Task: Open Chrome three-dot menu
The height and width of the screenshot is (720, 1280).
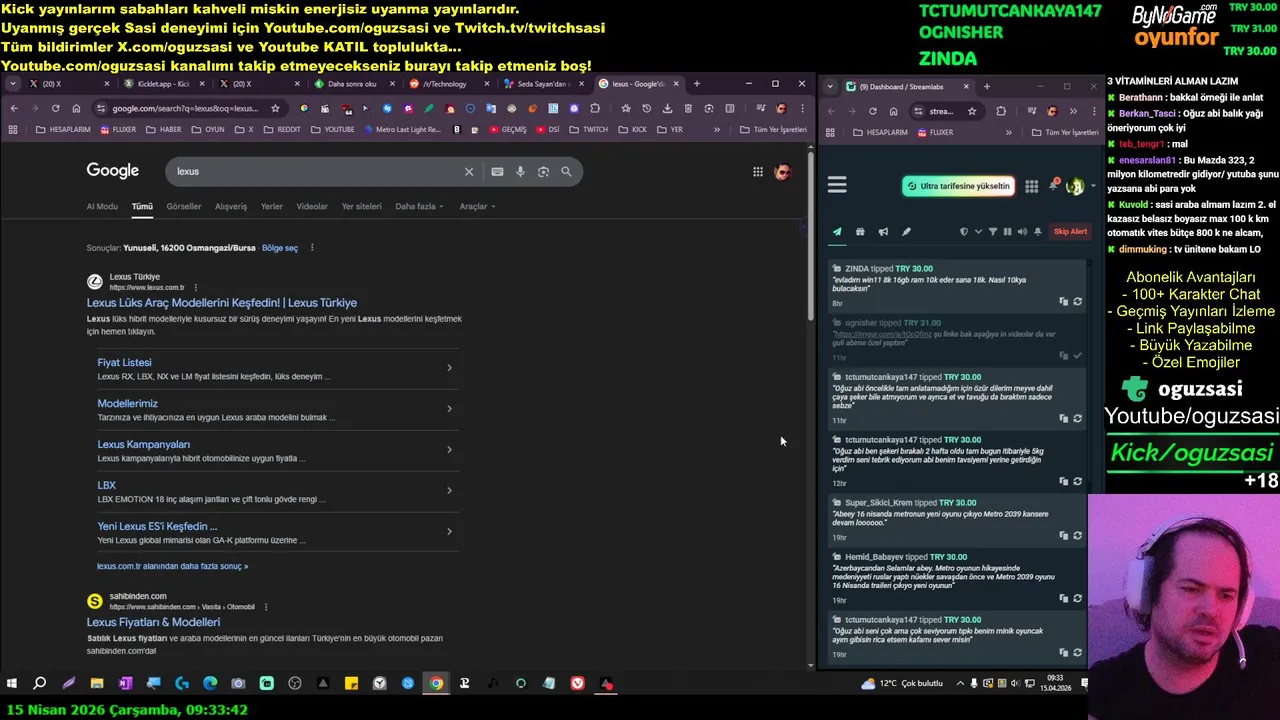Action: [x=802, y=108]
